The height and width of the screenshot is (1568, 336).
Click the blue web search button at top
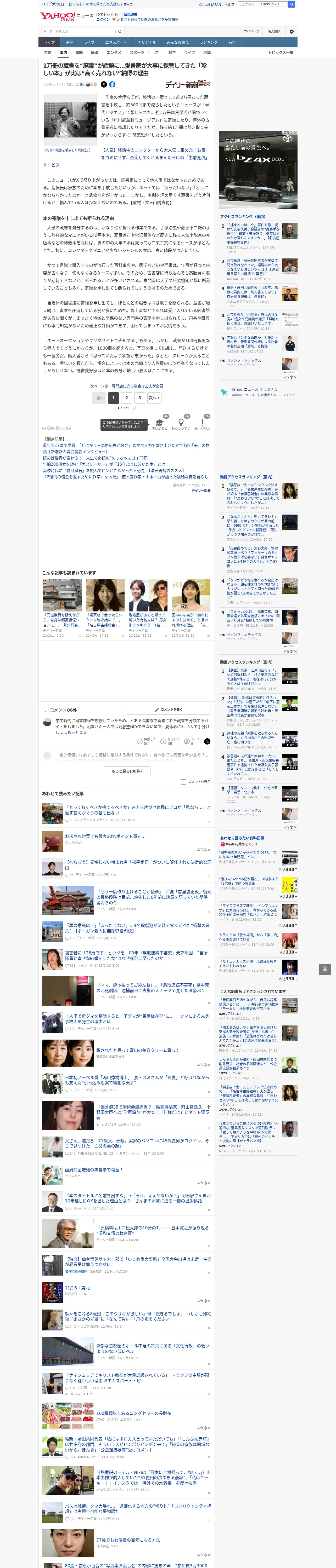pyautogui.click(x=292, y=4)
